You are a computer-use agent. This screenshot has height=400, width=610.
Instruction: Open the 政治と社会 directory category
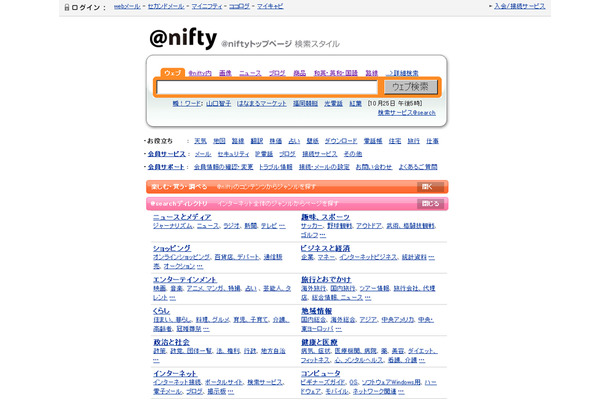click(172, 342)
